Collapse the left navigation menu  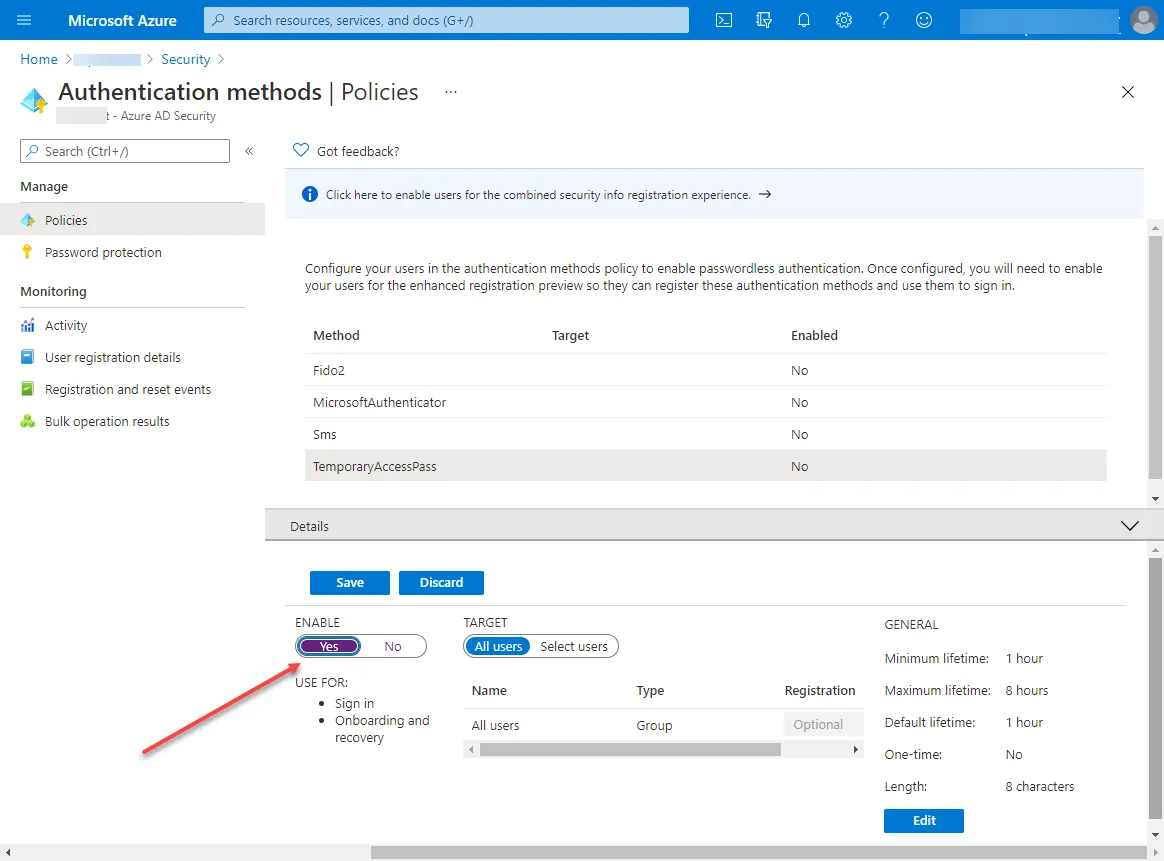[x=249, y=151]
